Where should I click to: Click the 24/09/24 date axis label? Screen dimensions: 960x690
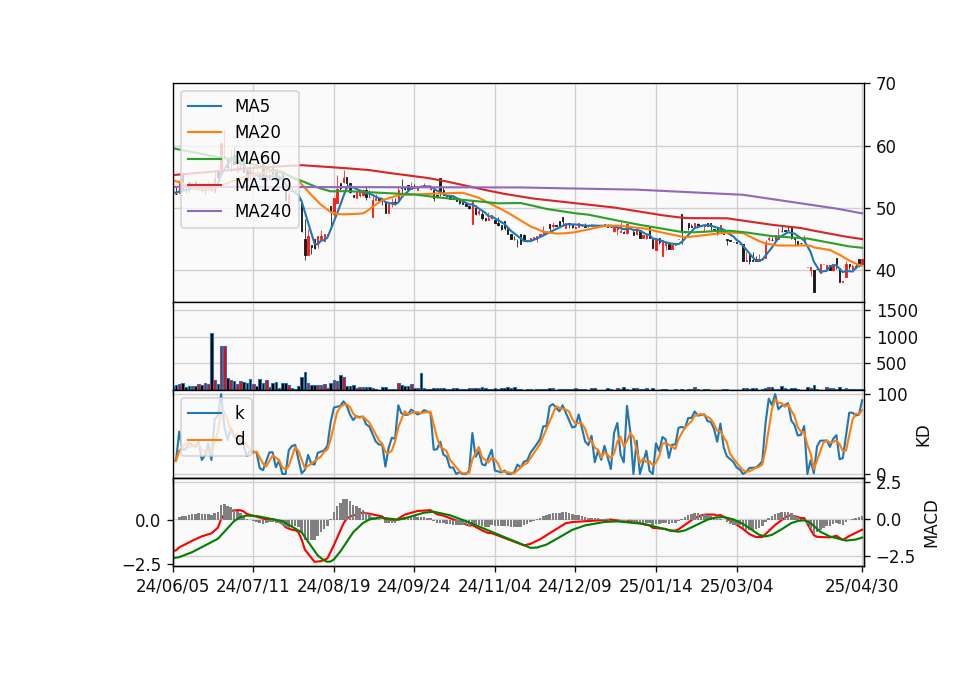[x=413, y=586]
